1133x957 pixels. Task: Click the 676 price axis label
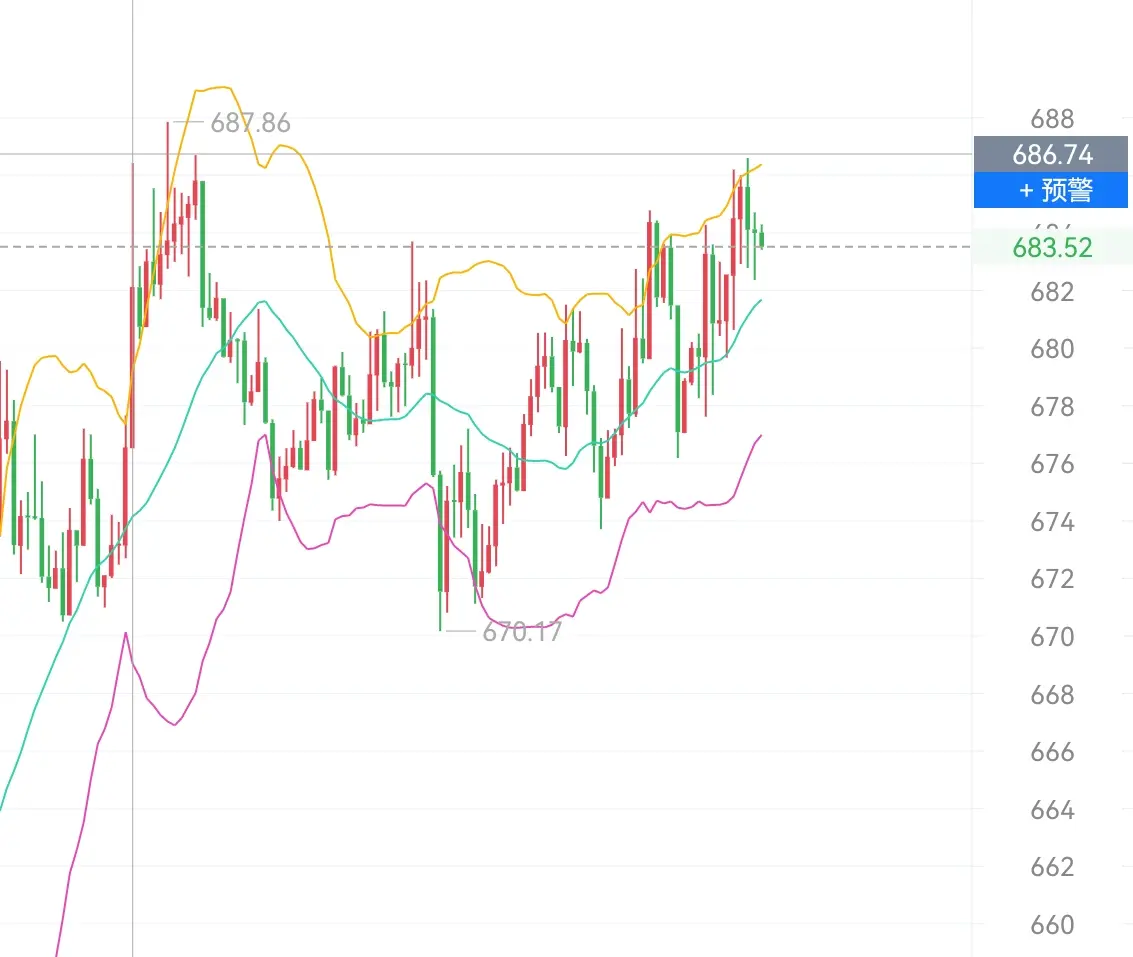coord(1052,464)
